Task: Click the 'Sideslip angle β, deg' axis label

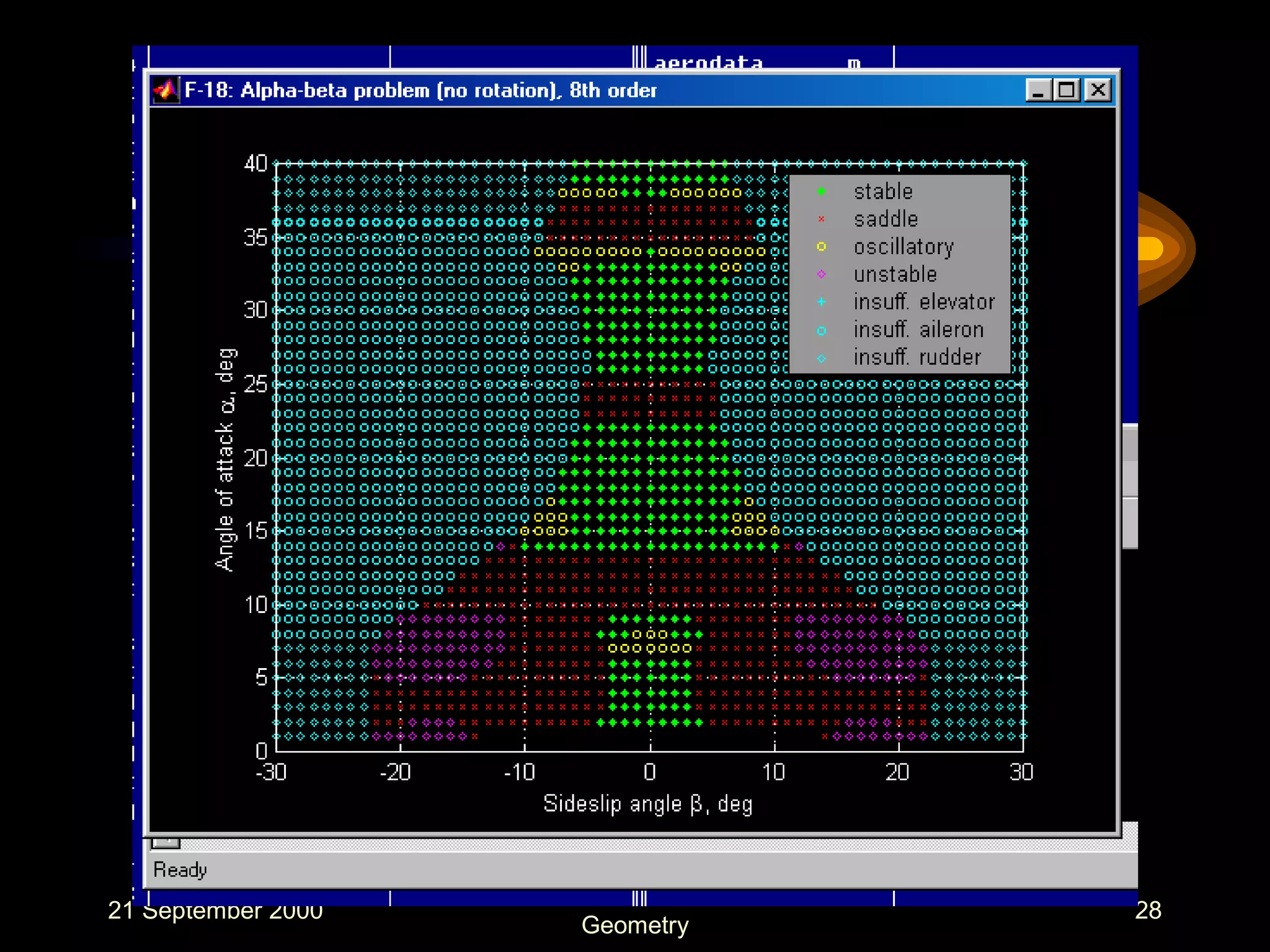Action: [x=648, y=804]
